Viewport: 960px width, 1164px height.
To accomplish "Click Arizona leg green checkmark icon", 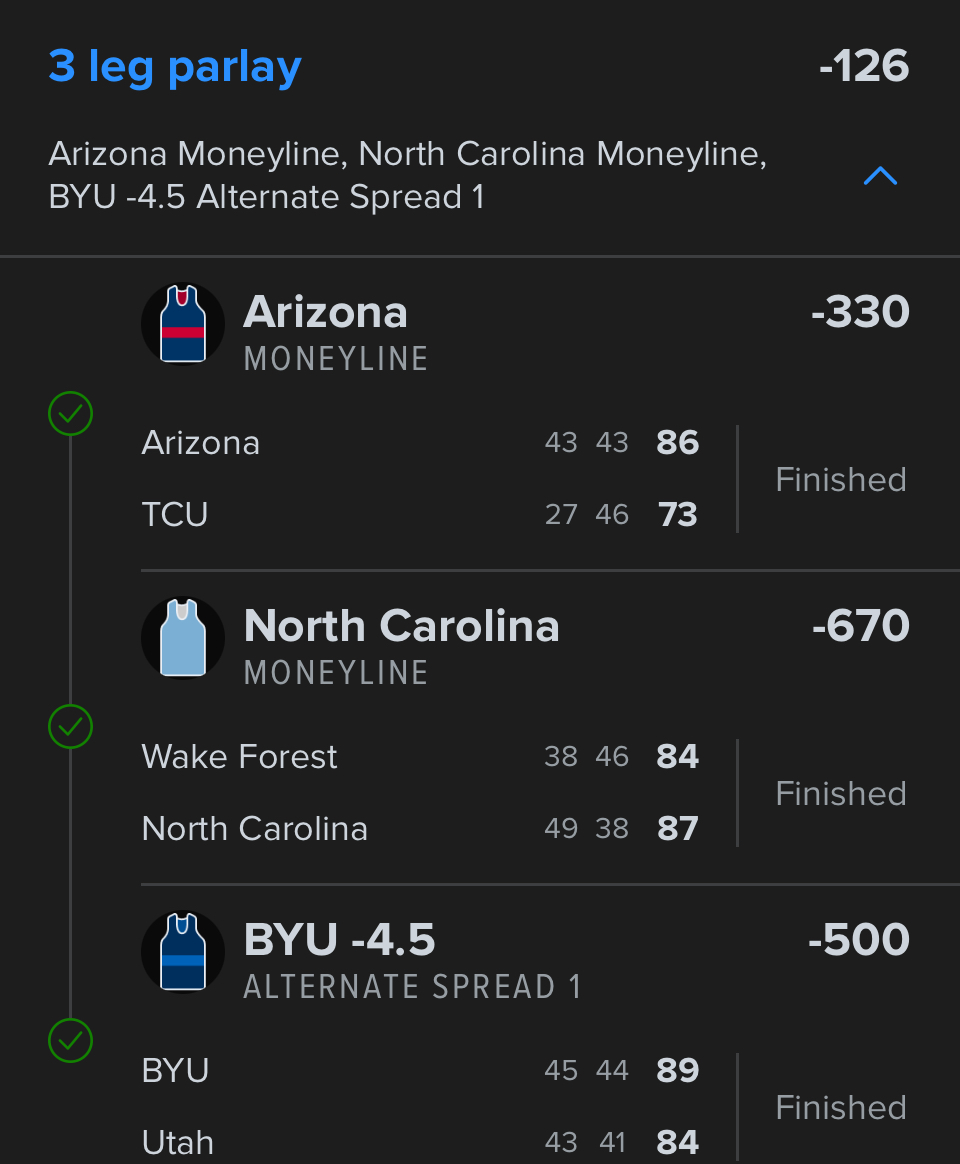I will [71, 413].
